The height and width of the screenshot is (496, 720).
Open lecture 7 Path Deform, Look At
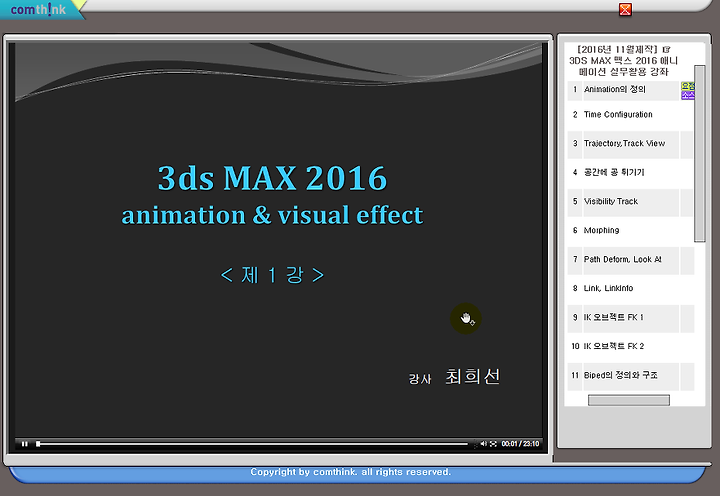click(x=622, y=259)
